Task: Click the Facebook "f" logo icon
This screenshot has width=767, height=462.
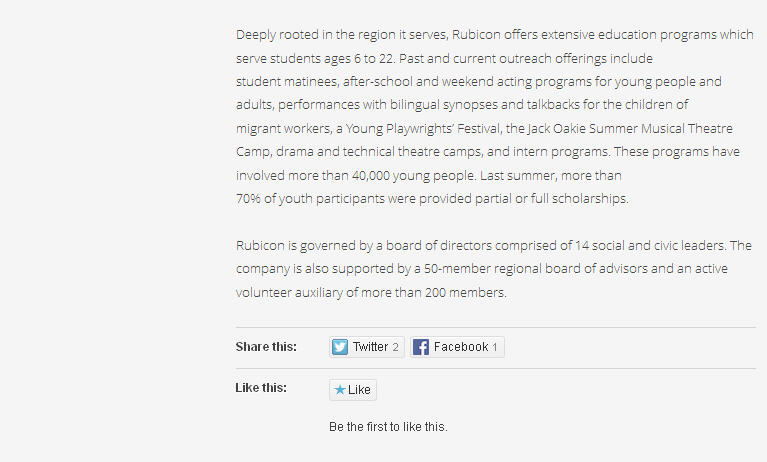Action: coord(421,347)
